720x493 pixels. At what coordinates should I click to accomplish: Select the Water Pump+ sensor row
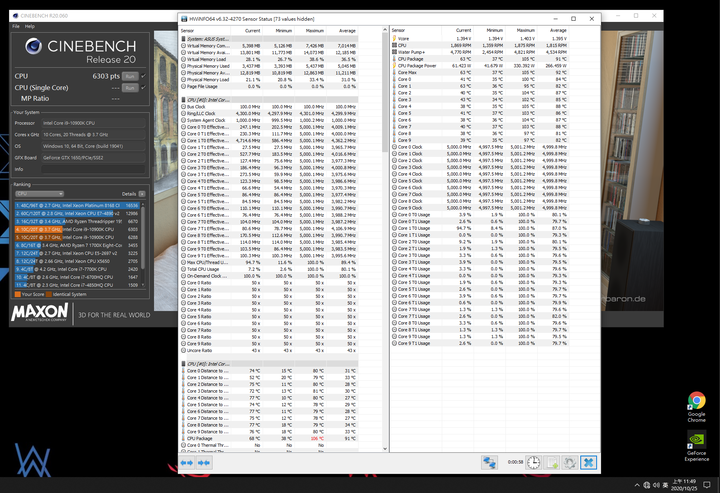pyautogui.click(x=480, y=52)
